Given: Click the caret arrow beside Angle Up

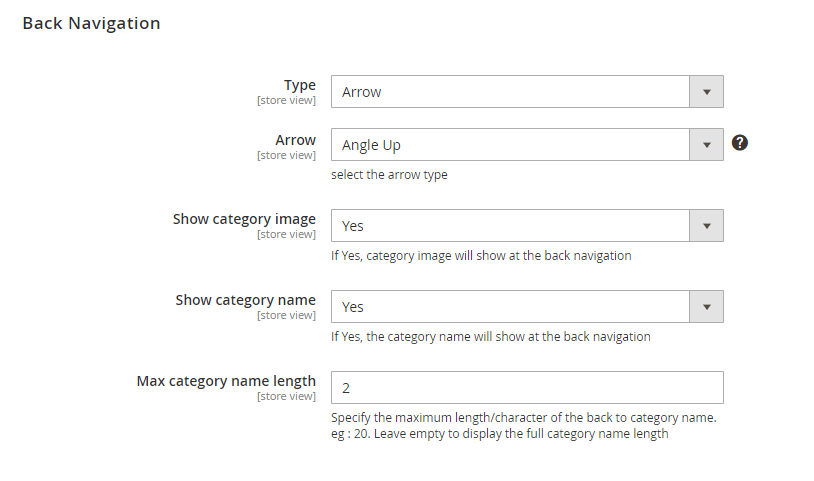Looking at the screenshot, I should point(707,145).
